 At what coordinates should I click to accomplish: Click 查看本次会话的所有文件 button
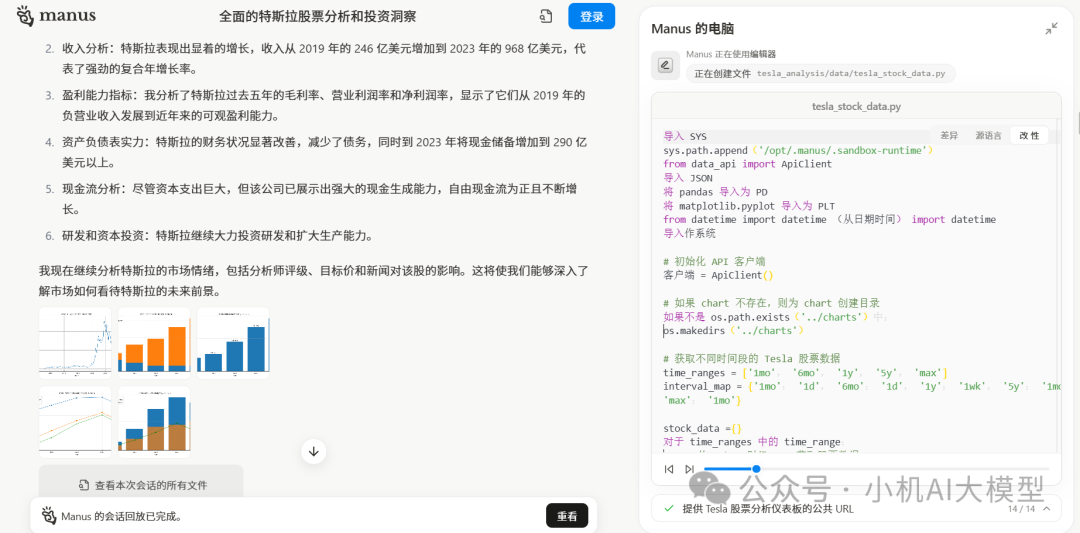141,485
